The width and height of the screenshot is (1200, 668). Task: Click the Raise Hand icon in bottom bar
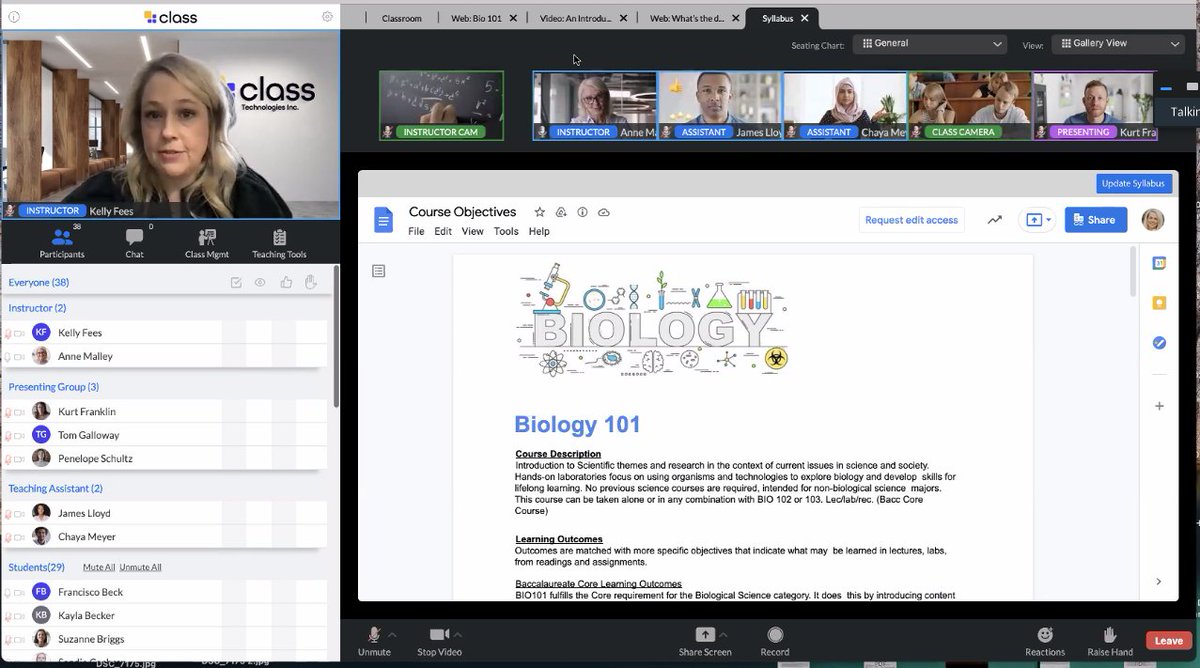(1108, 635)
